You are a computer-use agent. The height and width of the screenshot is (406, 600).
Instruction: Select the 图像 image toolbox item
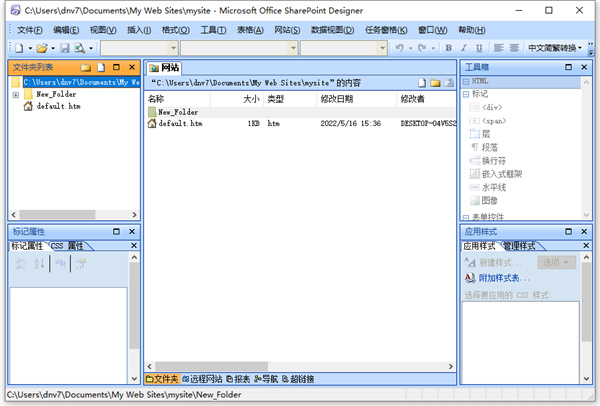(x=484, y=201)
